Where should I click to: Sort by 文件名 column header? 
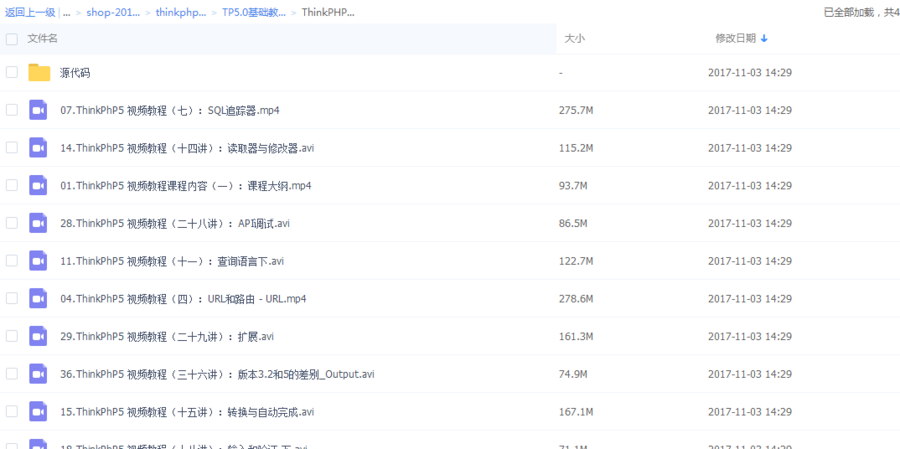42,38
